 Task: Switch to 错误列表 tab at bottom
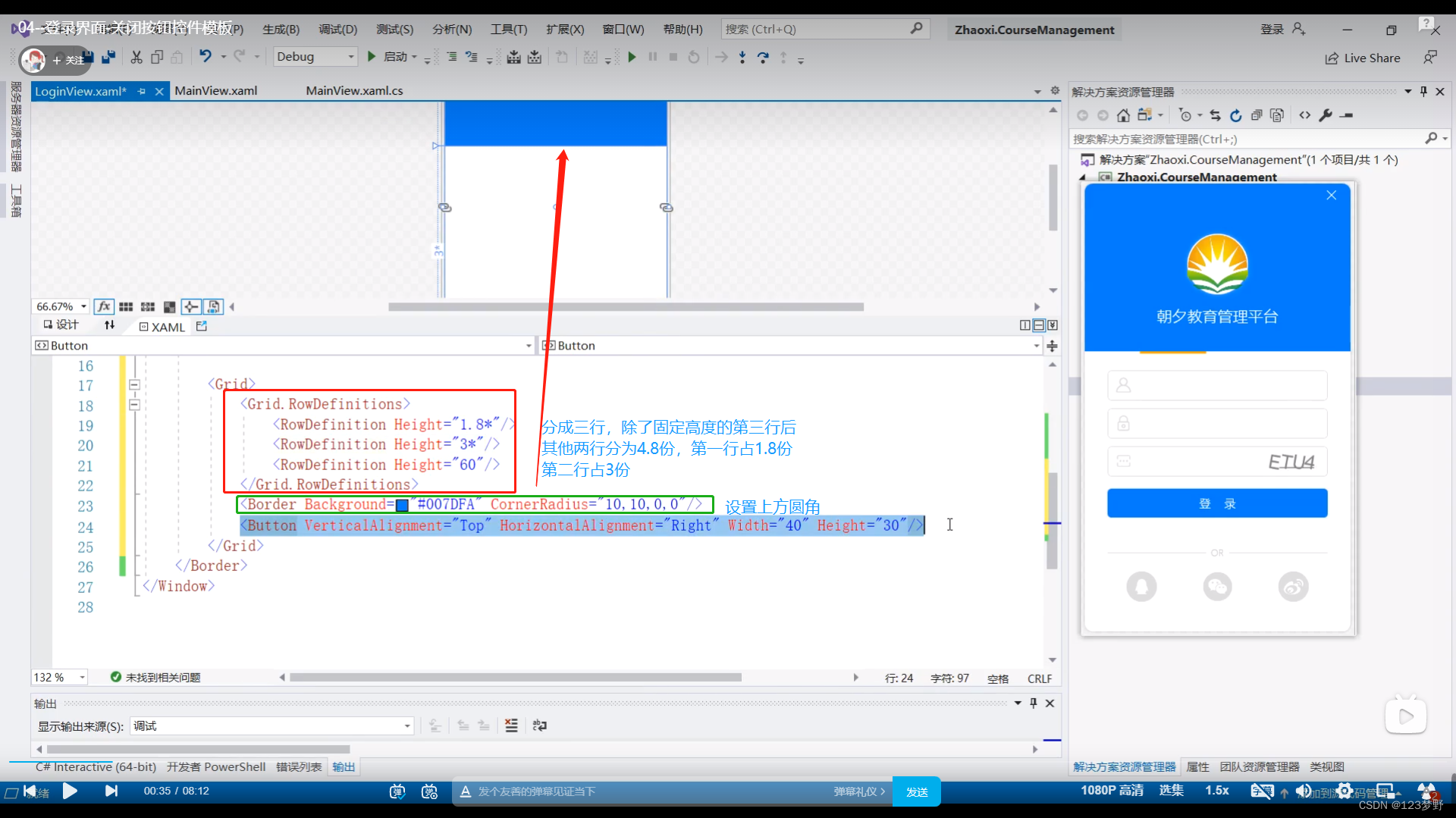(x=299, y=766)
